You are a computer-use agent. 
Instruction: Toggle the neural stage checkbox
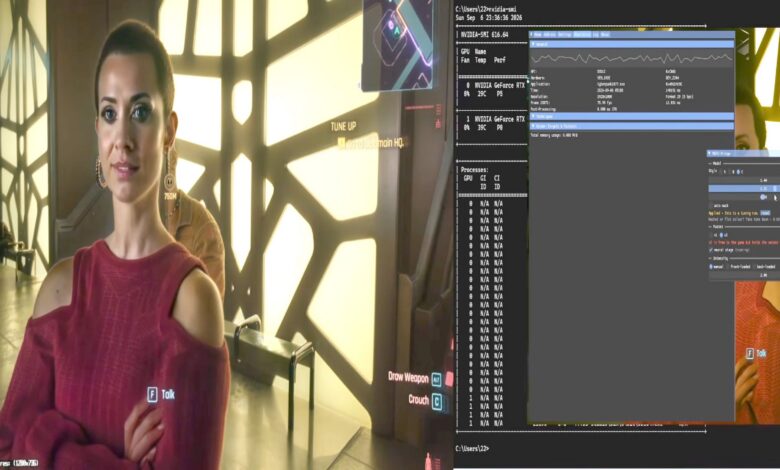pyautogui.click(x=711, y=250)
